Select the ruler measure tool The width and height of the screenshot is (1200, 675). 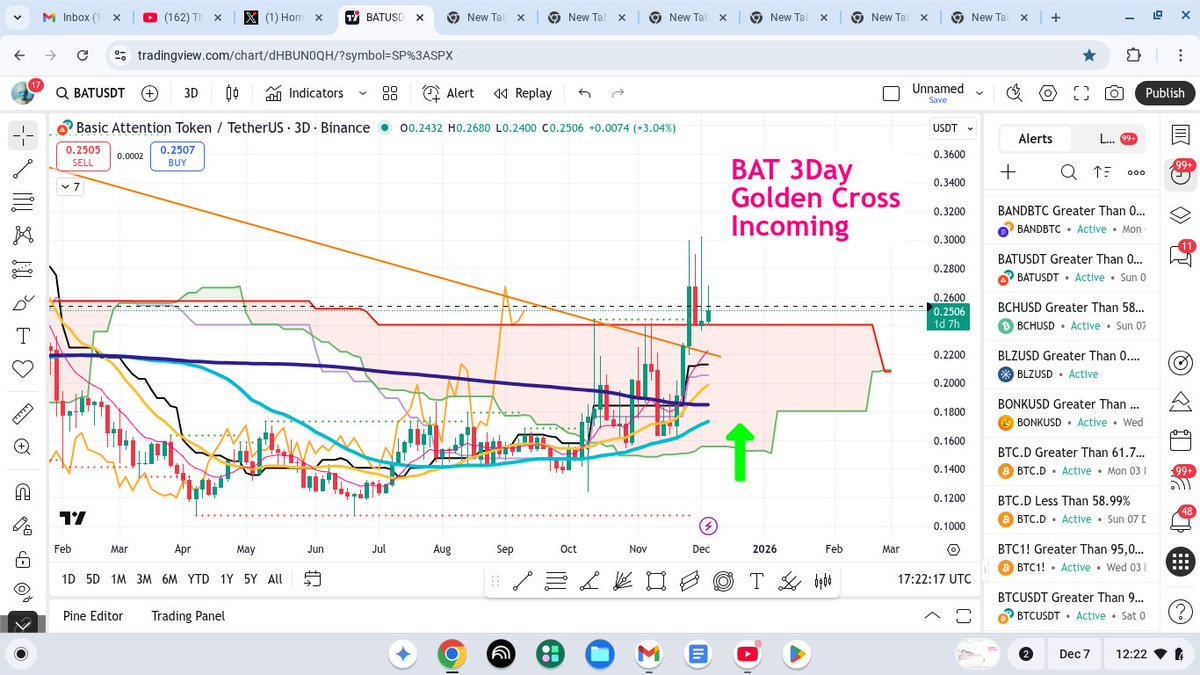click(x=23, y=413)
